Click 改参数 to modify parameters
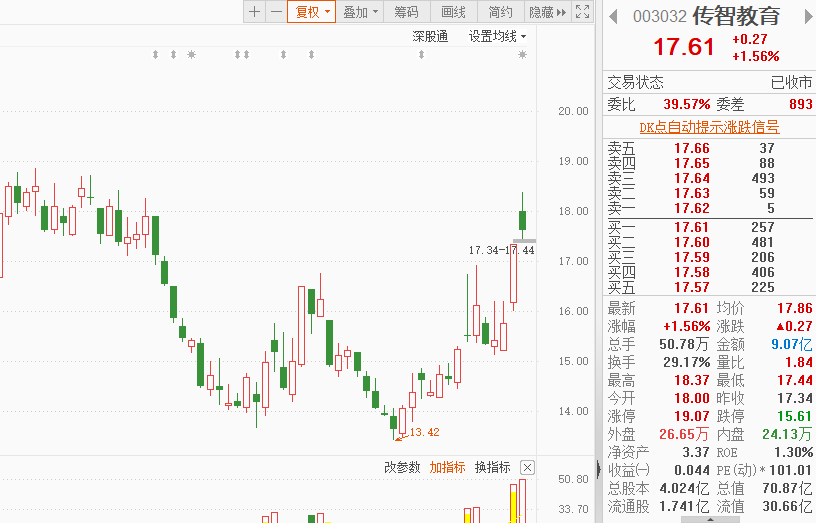 coord(402,467)
